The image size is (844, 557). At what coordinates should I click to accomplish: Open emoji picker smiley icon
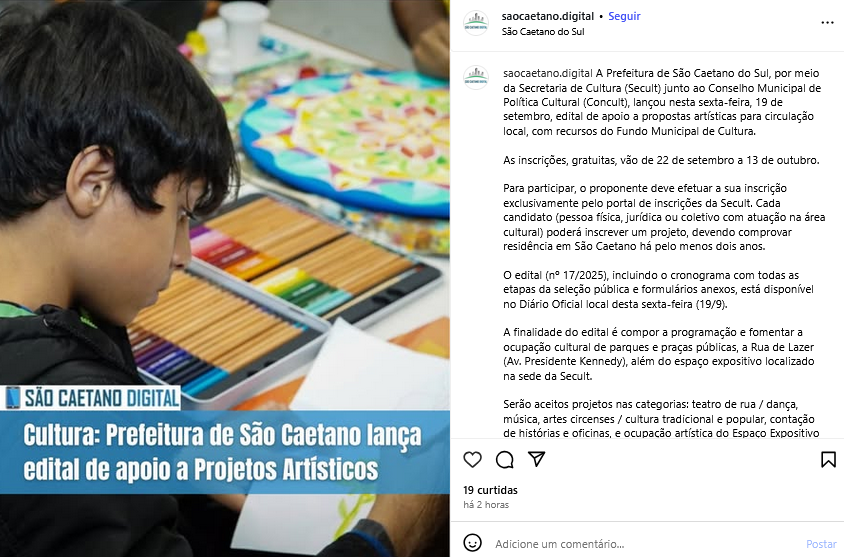[473, 542]
